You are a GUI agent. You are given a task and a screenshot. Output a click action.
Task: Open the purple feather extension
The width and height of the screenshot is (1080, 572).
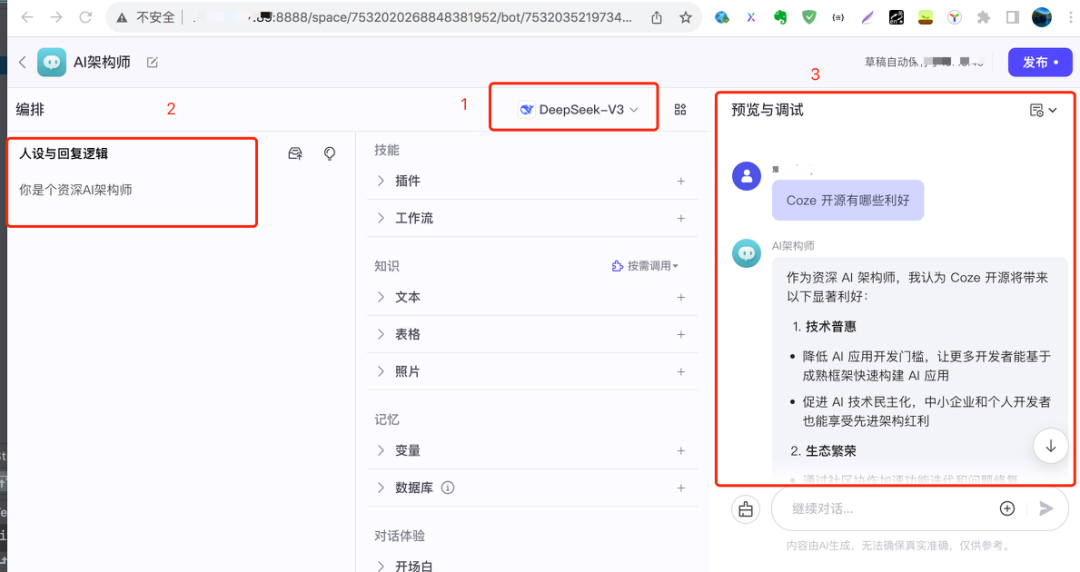pos(867,17)
